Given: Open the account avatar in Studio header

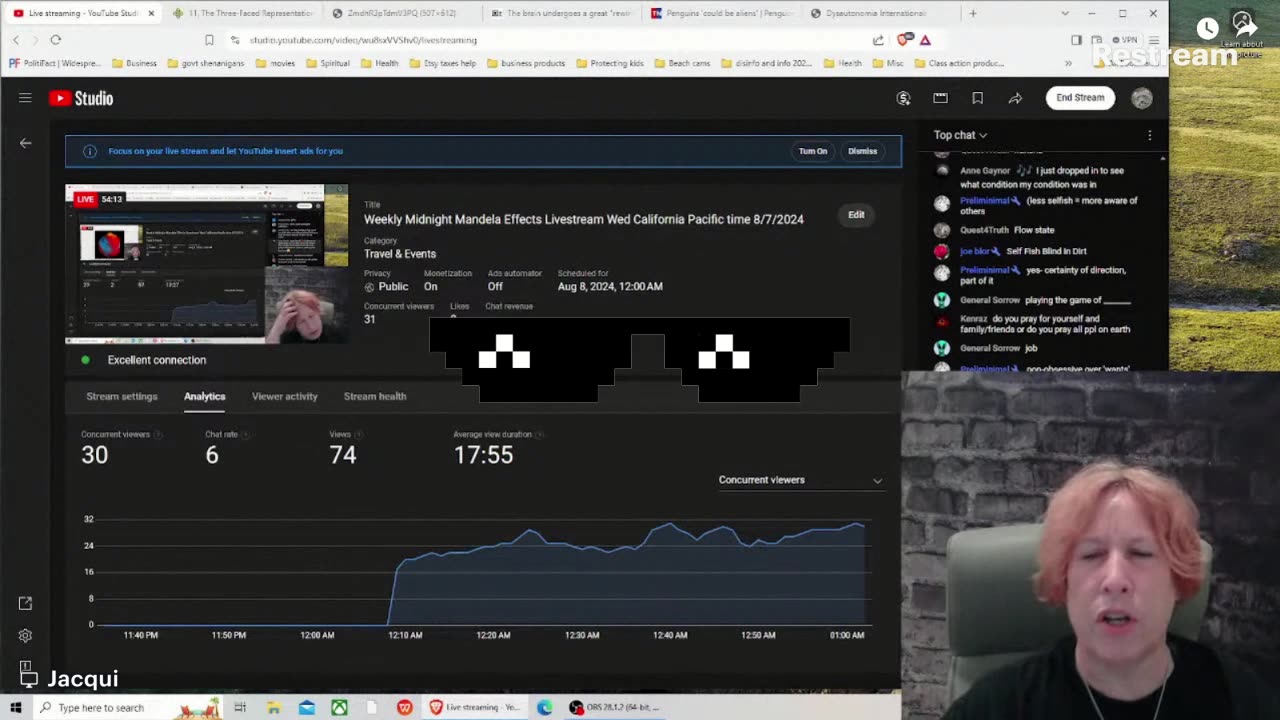Looking at the screenshot, I should click(x=1142, y=98).
